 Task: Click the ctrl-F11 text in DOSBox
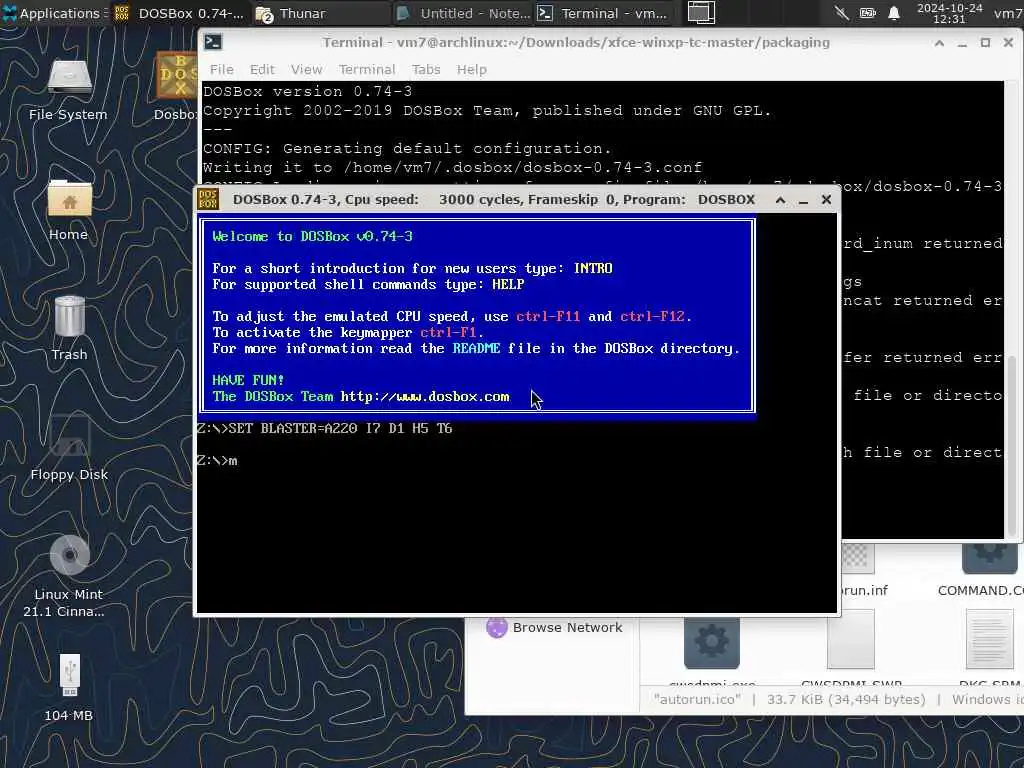tap(548, 316)
